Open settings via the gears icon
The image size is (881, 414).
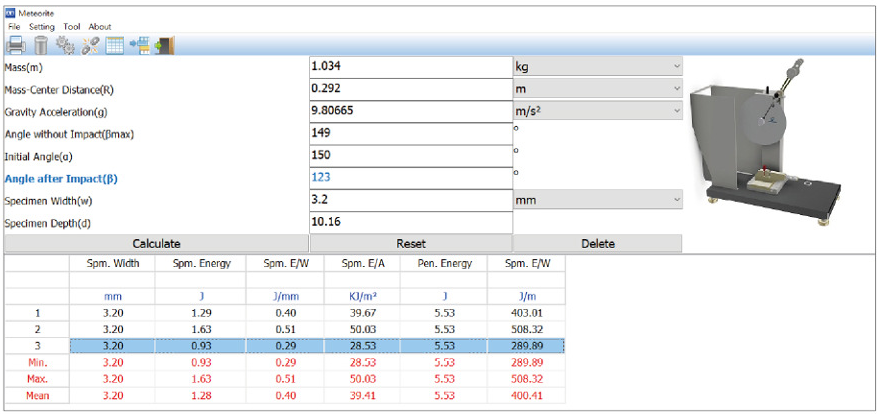pyautogui.click(x=66, y=45)
